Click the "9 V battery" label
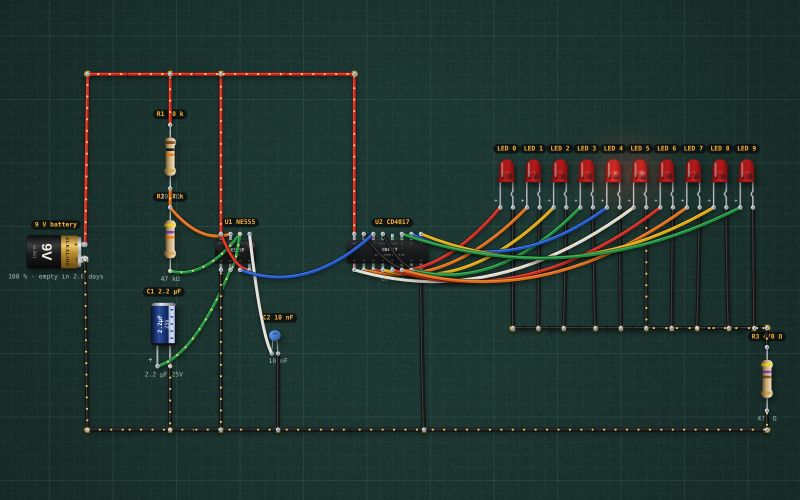This screenshot has height=500, width=800. coord(56,224)
